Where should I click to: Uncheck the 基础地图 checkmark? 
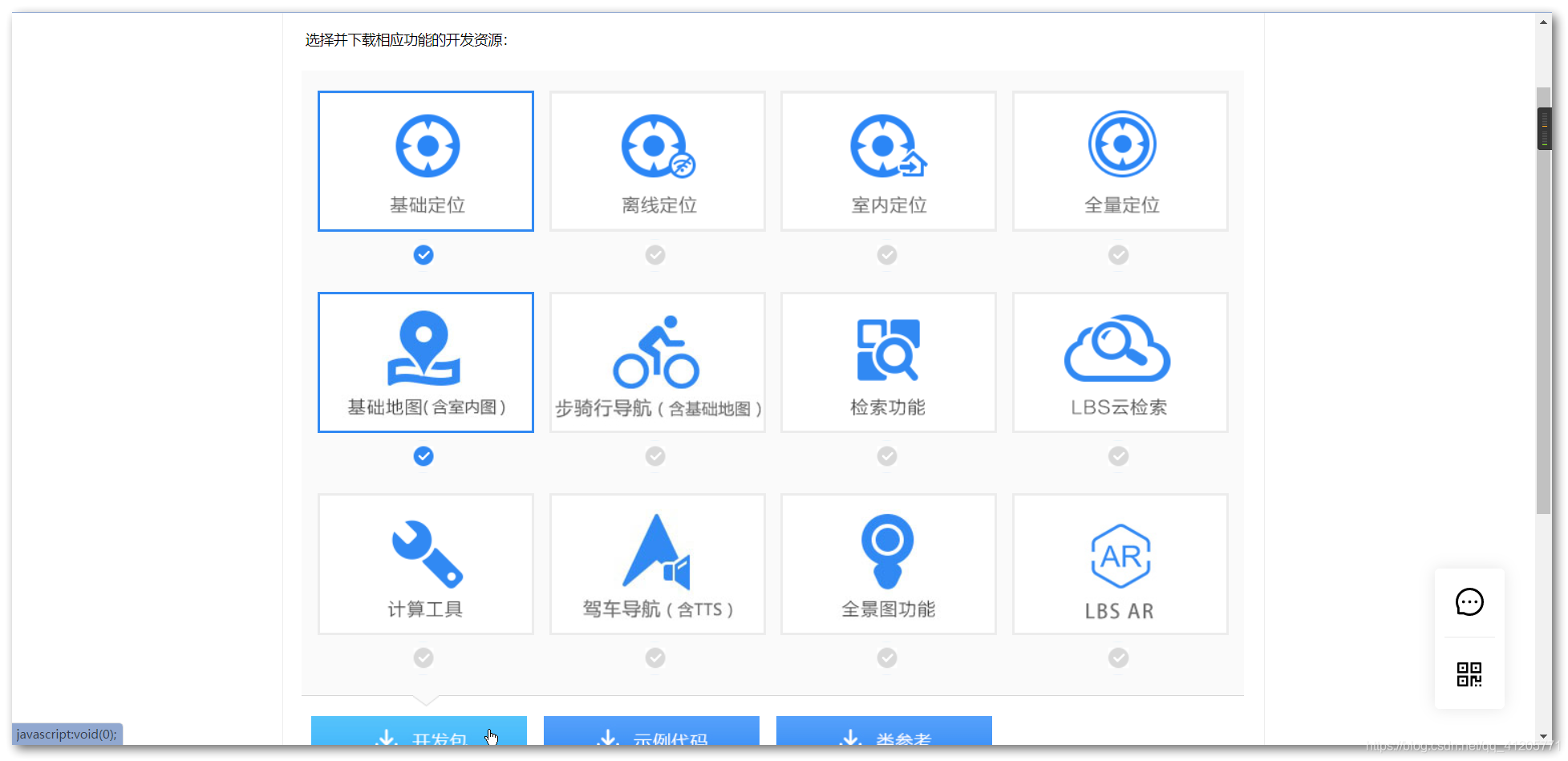pos(423,456)
